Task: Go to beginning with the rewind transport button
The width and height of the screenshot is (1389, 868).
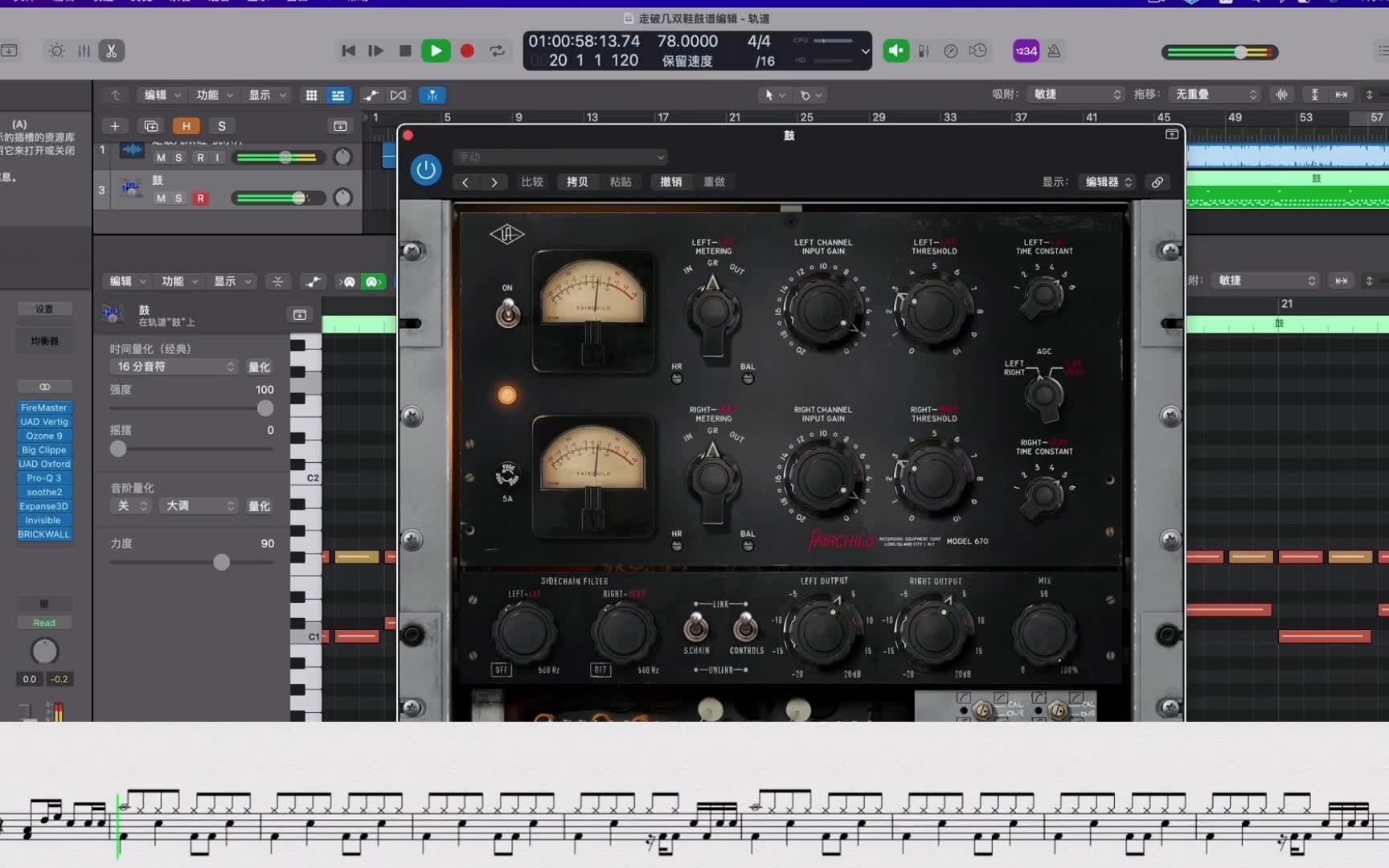Action: tap(348, 51)
